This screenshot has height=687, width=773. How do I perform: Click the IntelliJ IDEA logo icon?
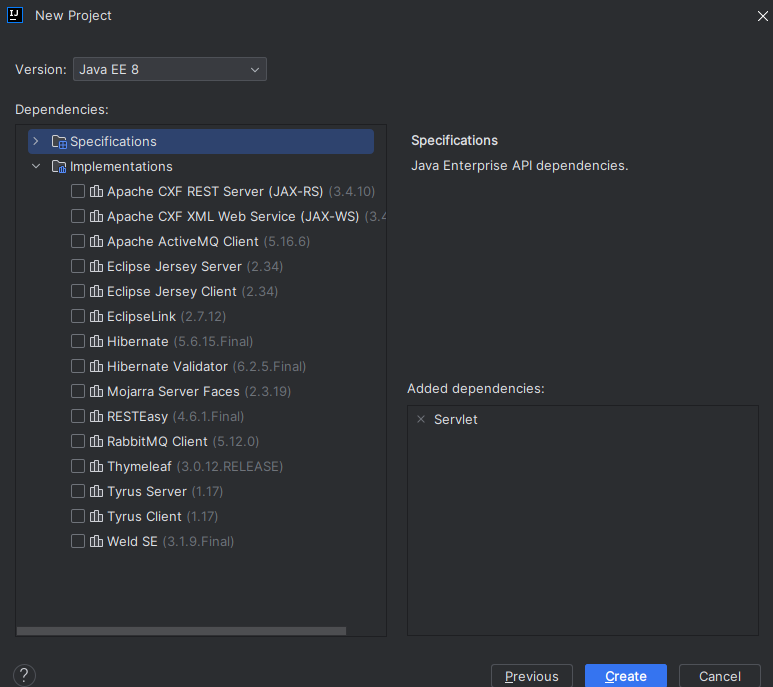click(15, 15)
